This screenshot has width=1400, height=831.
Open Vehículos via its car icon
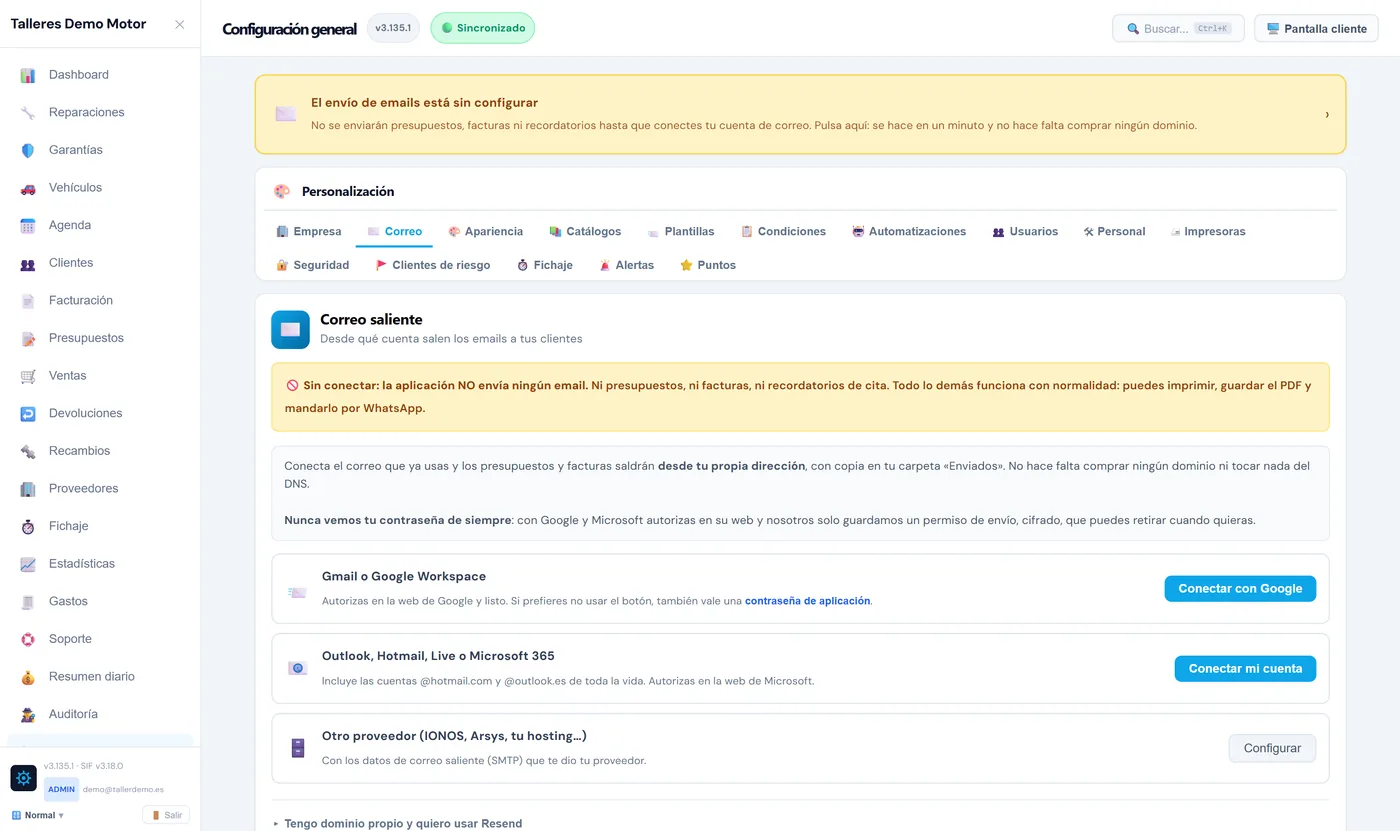(28, 188)
